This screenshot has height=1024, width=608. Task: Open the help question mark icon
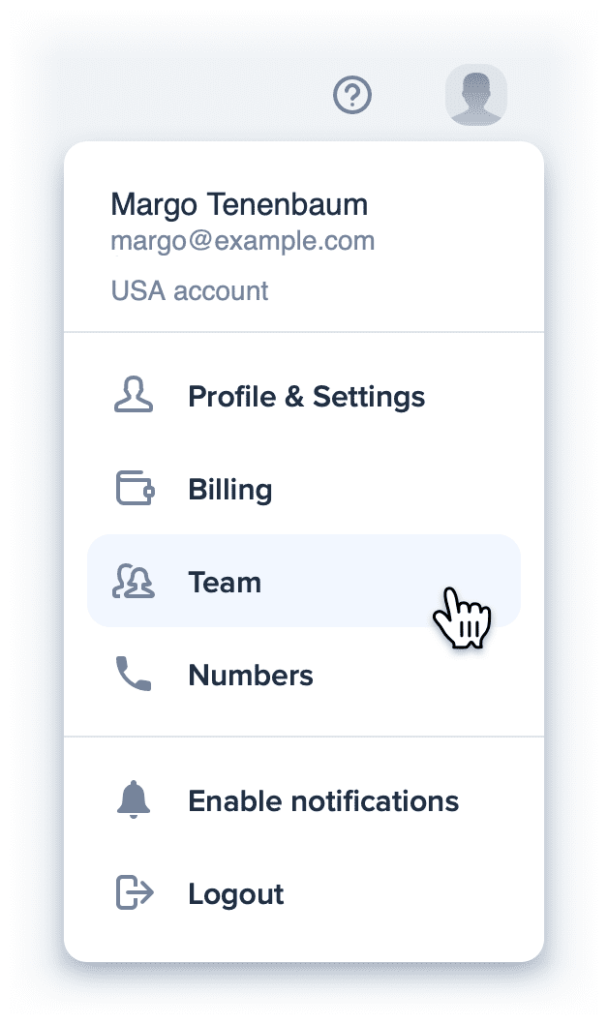coord(352,96)
